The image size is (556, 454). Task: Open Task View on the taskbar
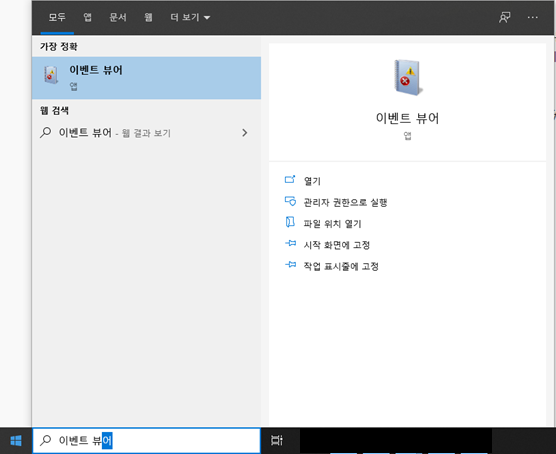(x=277, y=441)
